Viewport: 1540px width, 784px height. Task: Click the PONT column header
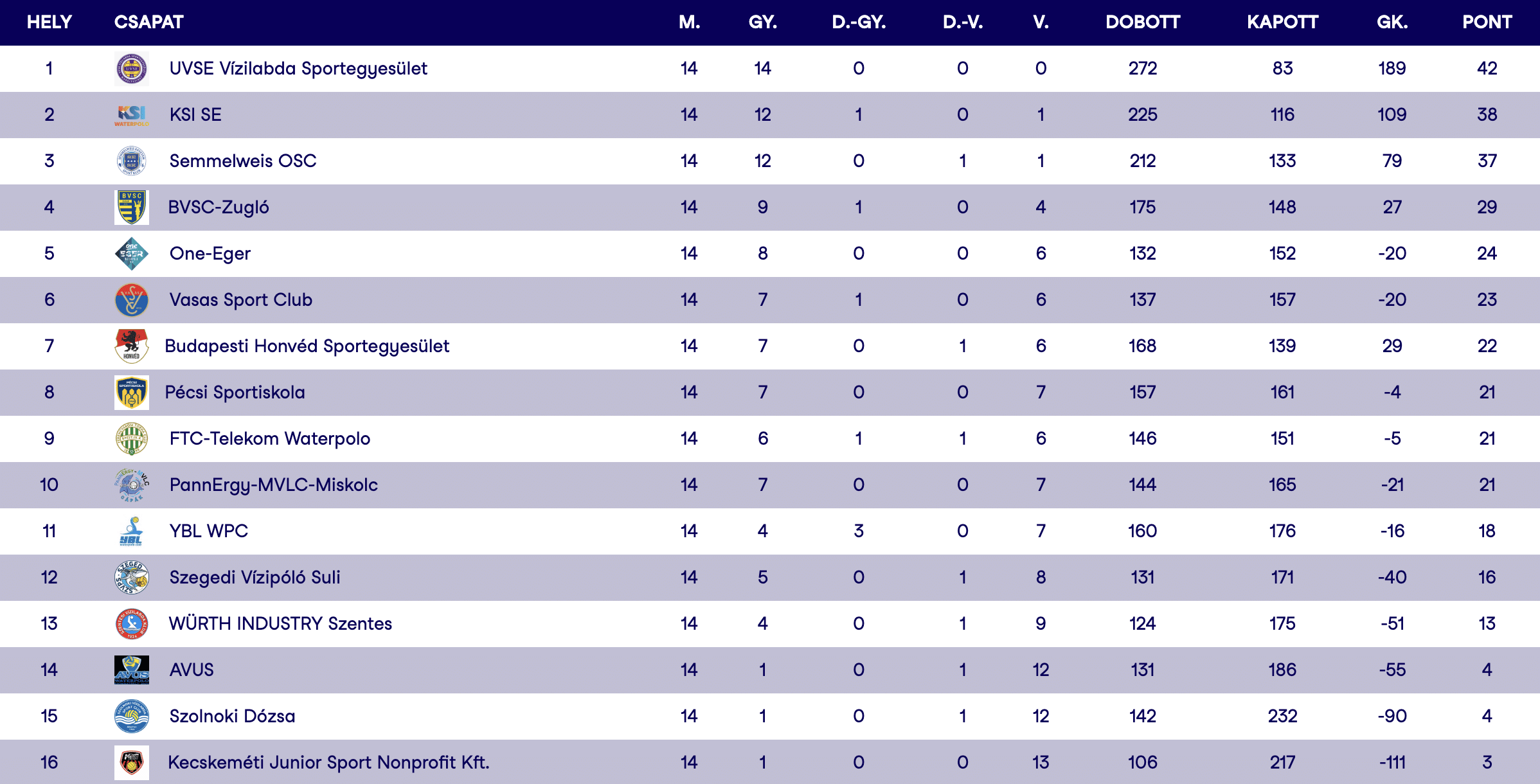click(x=1487, y=22)
